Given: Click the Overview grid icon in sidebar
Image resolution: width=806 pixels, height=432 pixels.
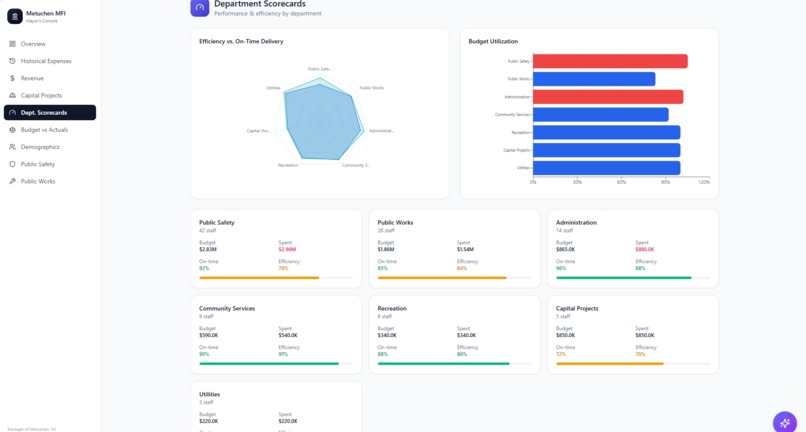Looking at the screenshot, I should (12, 44).
